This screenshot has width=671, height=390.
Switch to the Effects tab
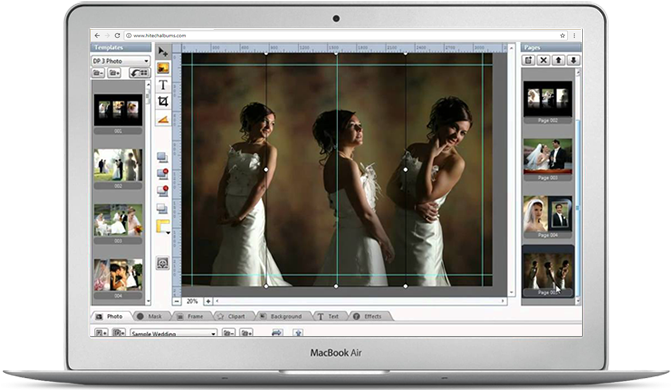pyautogui.click(x=369, y=316)
